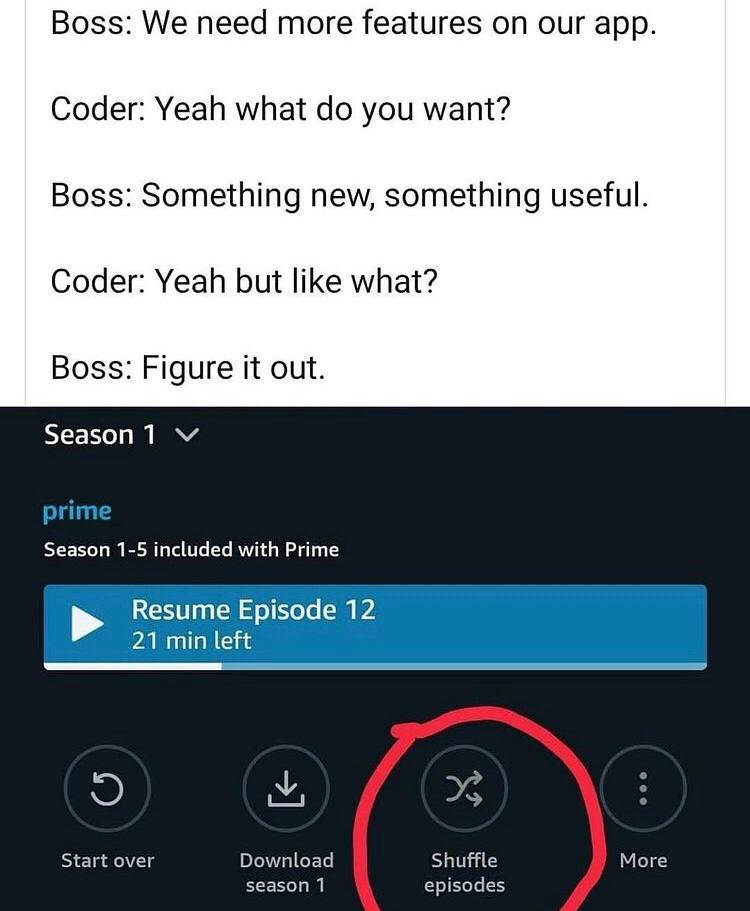Click the line "Boss: We need more features"
This screenshot has height=911, width=750.
point(353,23)
